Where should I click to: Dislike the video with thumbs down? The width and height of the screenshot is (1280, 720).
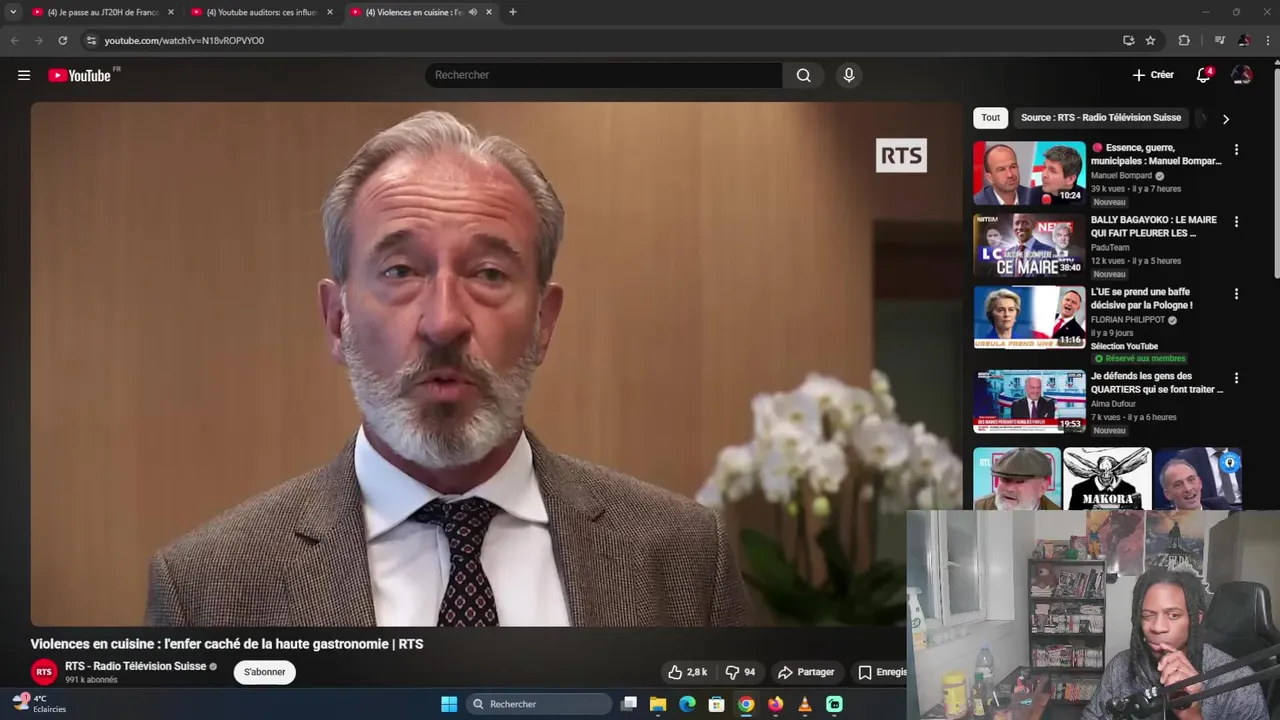740,672
